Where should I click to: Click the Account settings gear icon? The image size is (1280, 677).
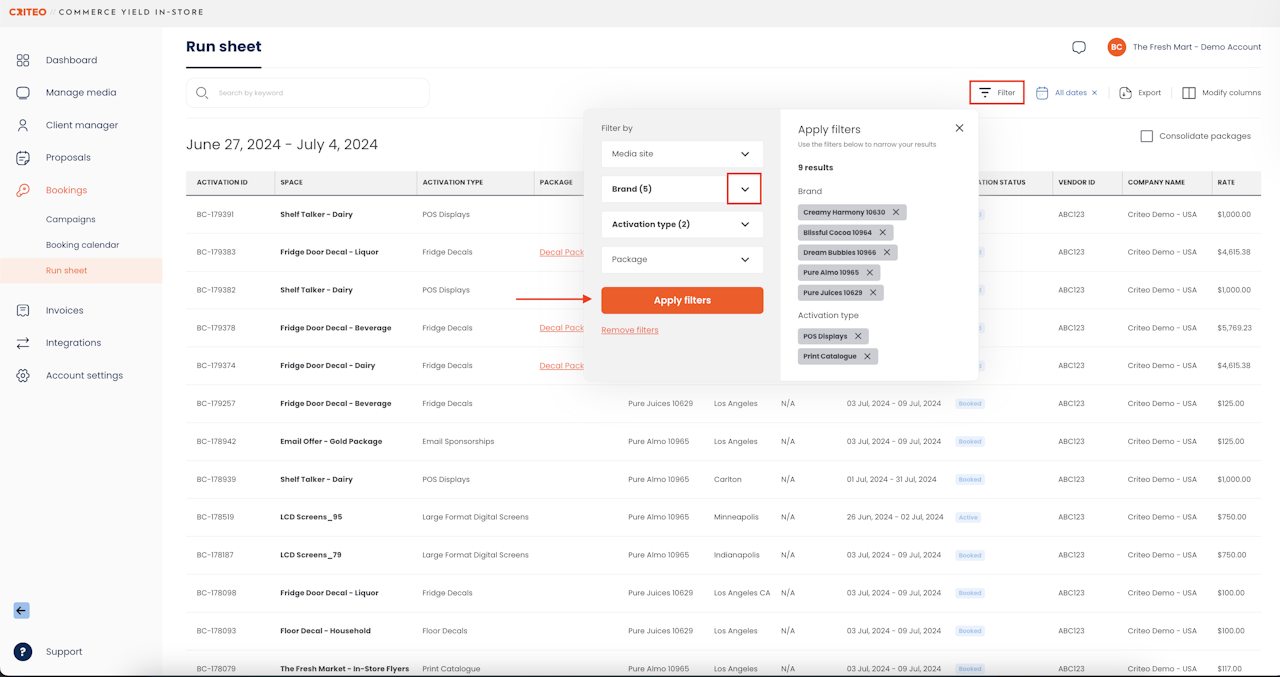coord(23,376)
